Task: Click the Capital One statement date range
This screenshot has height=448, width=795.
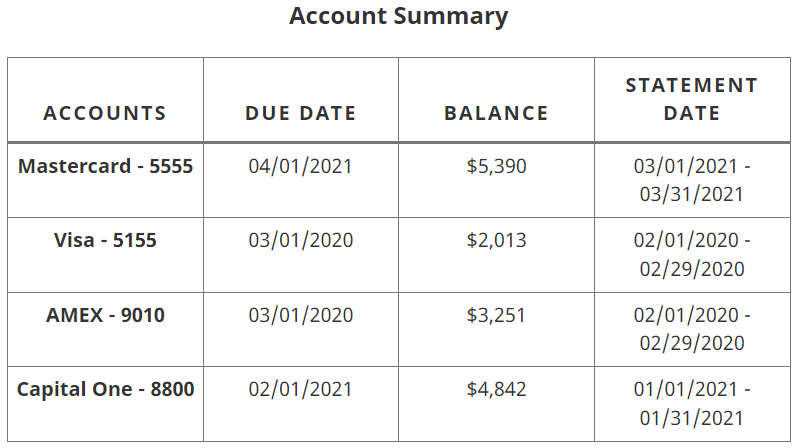Action: (x=692, y=404)
